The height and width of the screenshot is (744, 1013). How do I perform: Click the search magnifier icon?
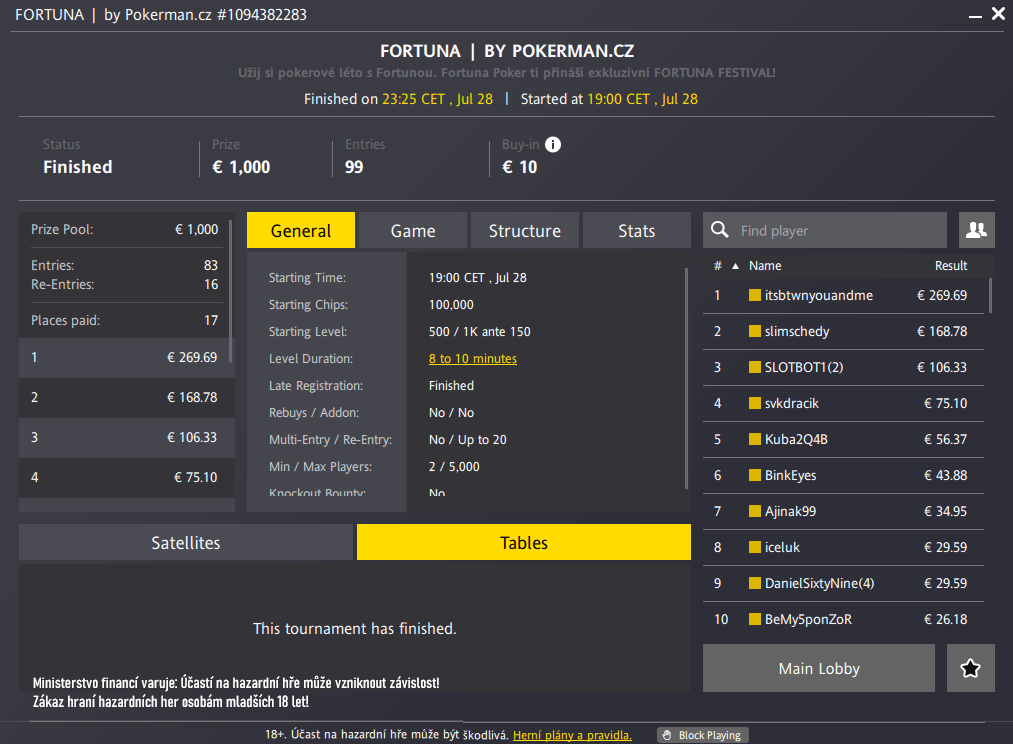tap(720, 230)
